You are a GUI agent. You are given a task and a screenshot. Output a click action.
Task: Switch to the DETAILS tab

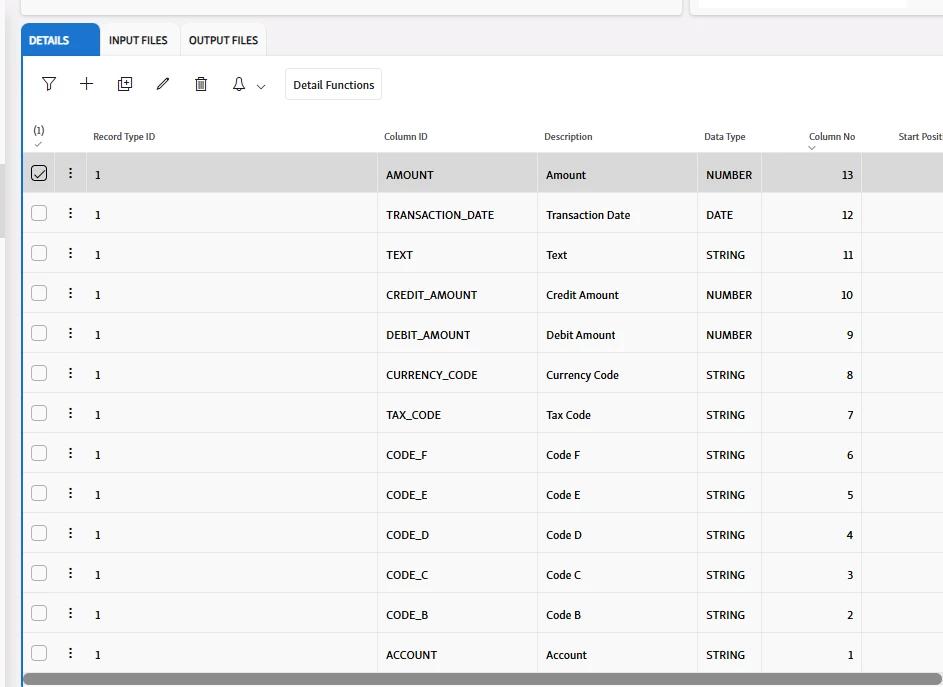(61, 40)
